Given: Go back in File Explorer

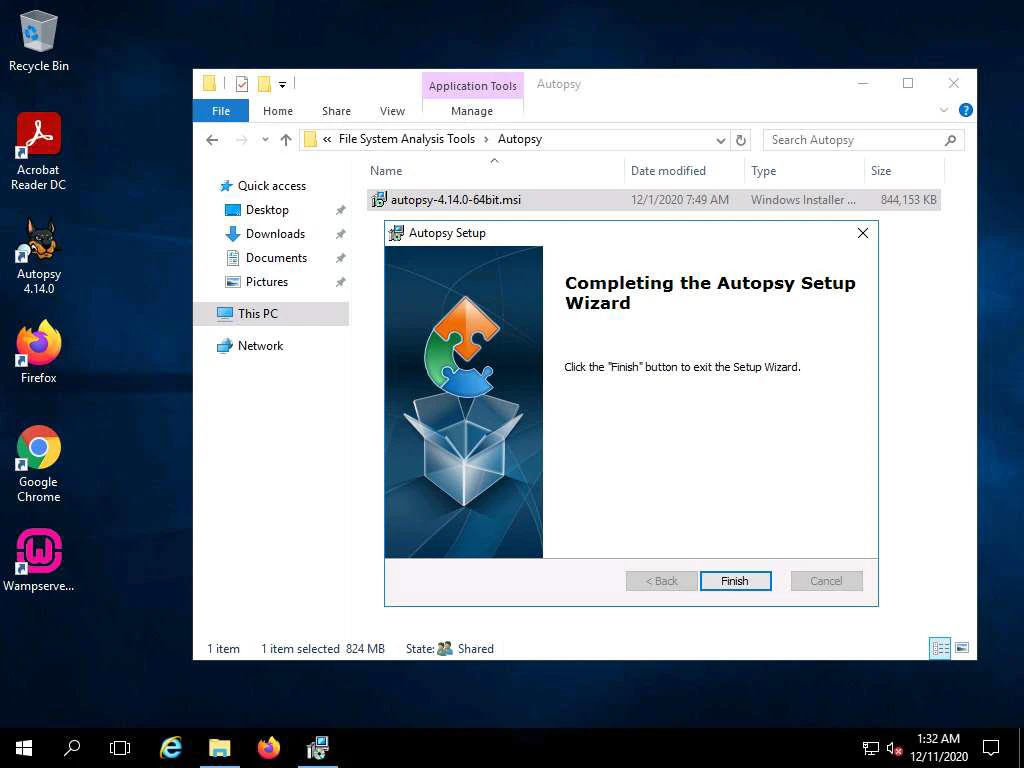Looking at the screenshot, I should pos(212,140).
